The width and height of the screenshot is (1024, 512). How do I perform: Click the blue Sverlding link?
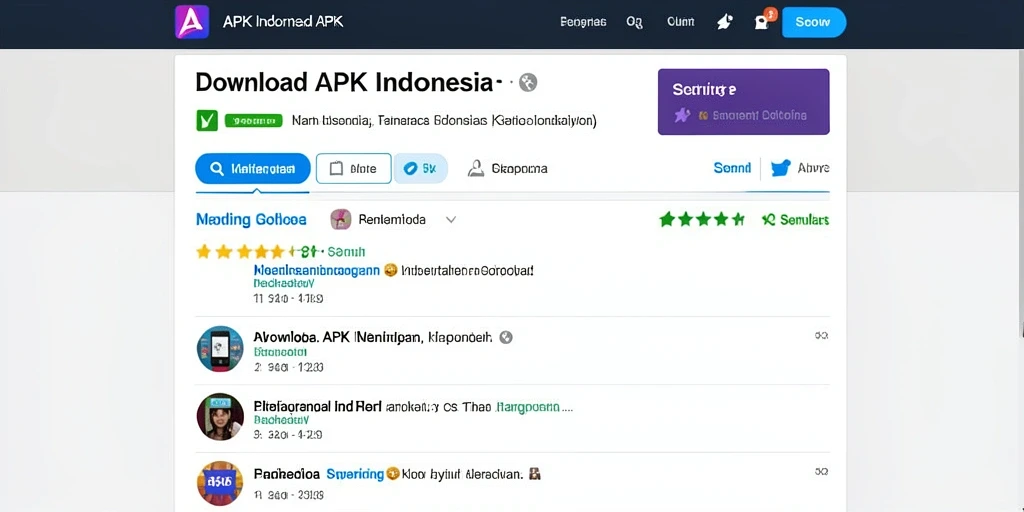(355, 474)
